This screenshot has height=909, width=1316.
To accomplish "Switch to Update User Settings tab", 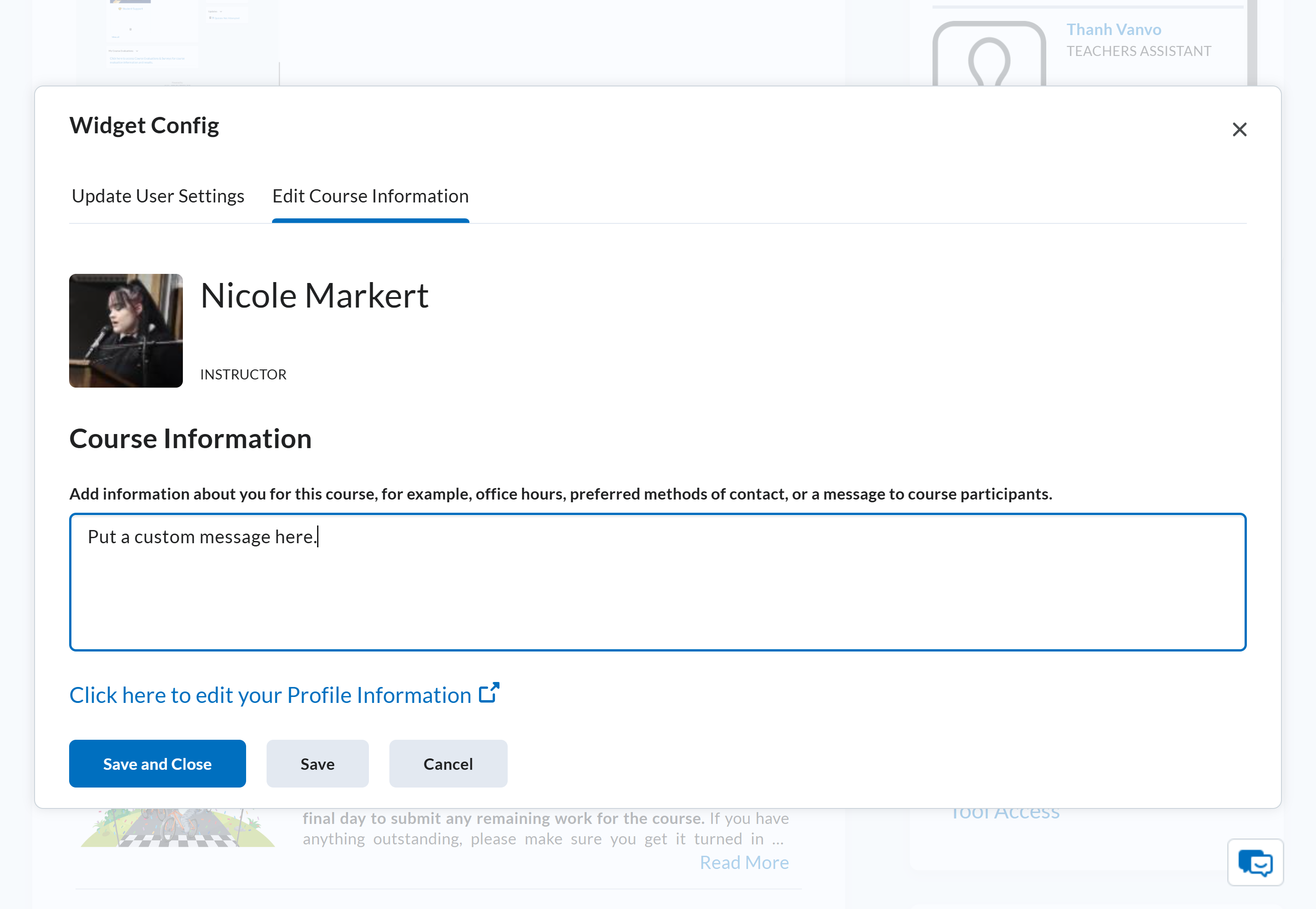I will coord(158,196).
